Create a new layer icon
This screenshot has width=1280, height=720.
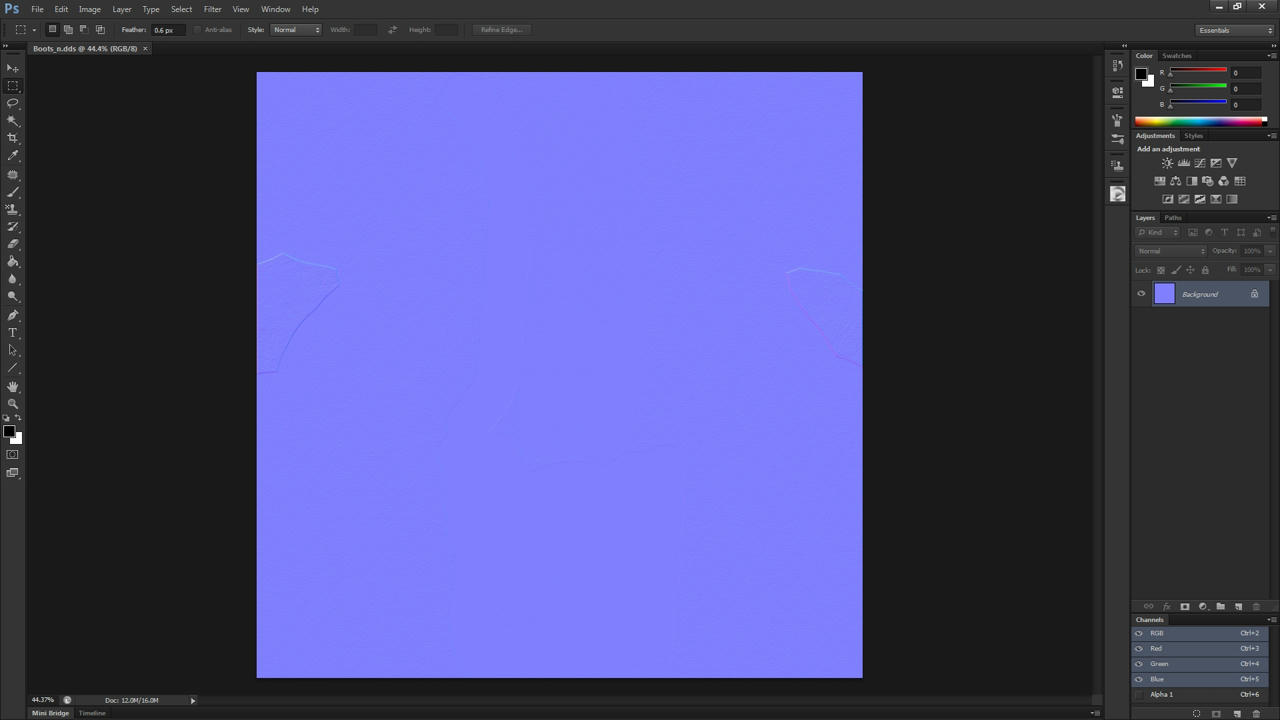point(1238,607)
